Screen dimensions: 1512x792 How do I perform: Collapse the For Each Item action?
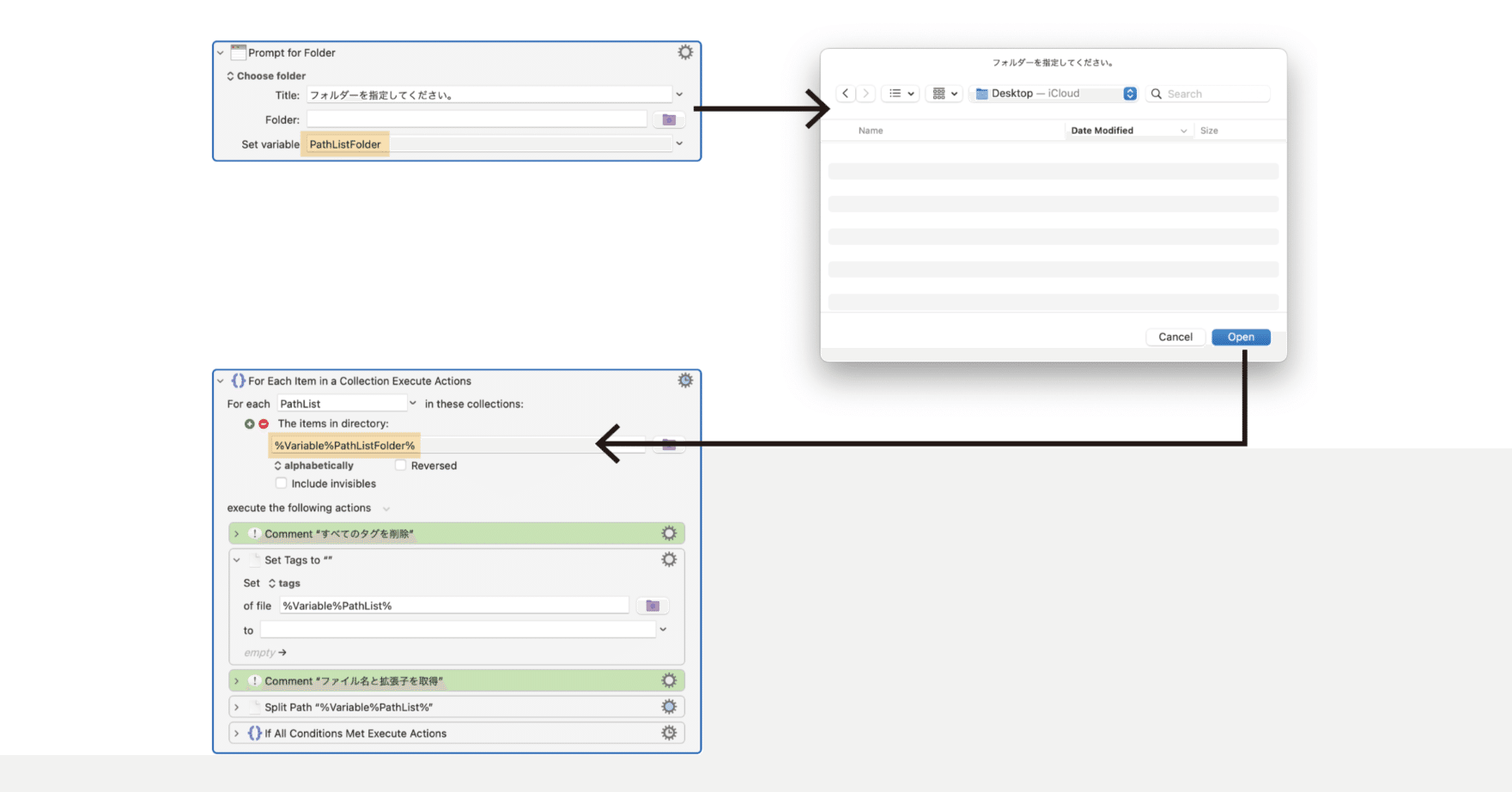[x=221, y=381]
